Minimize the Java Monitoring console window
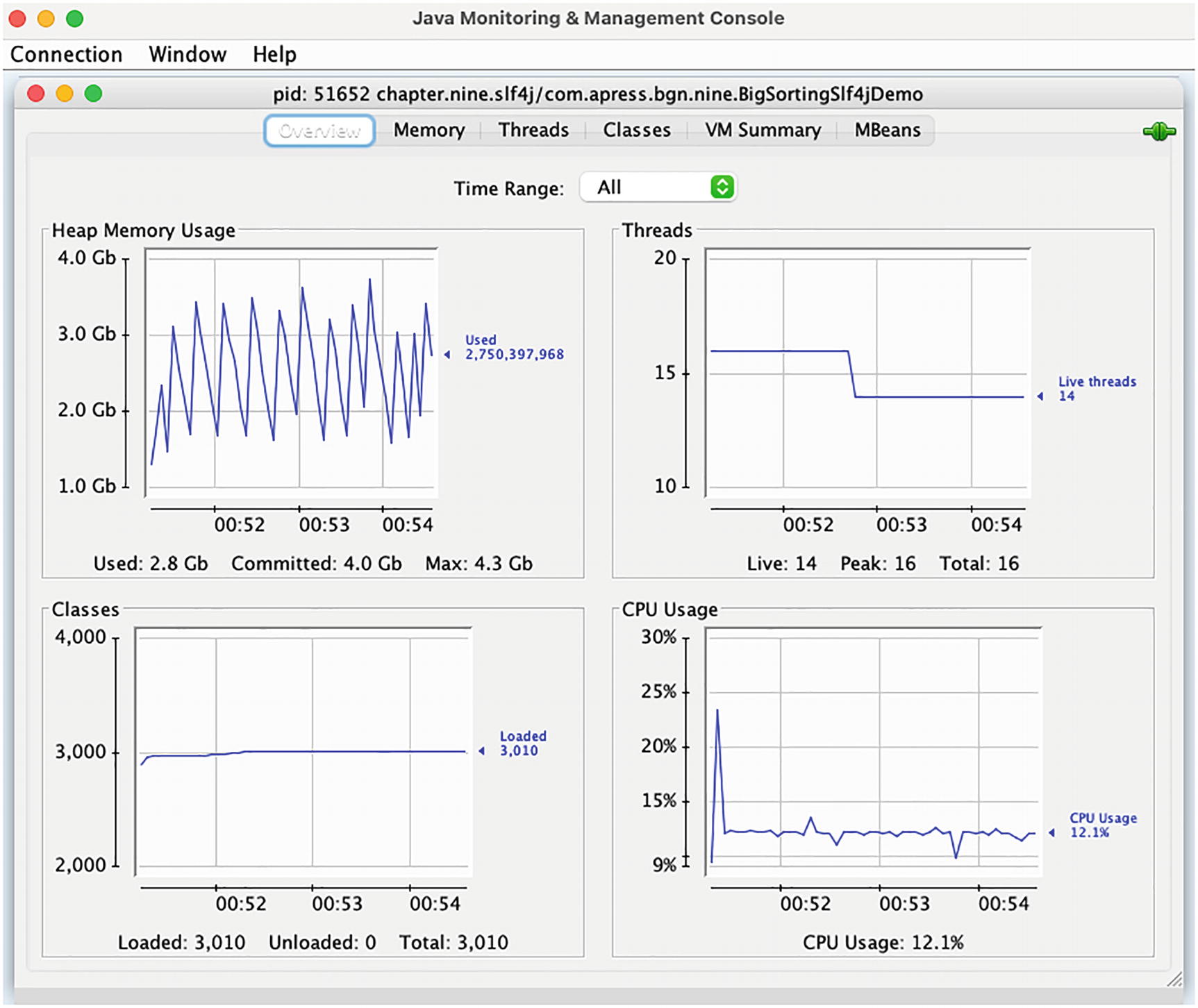The image size is (1198, 1008). [46, 19]
